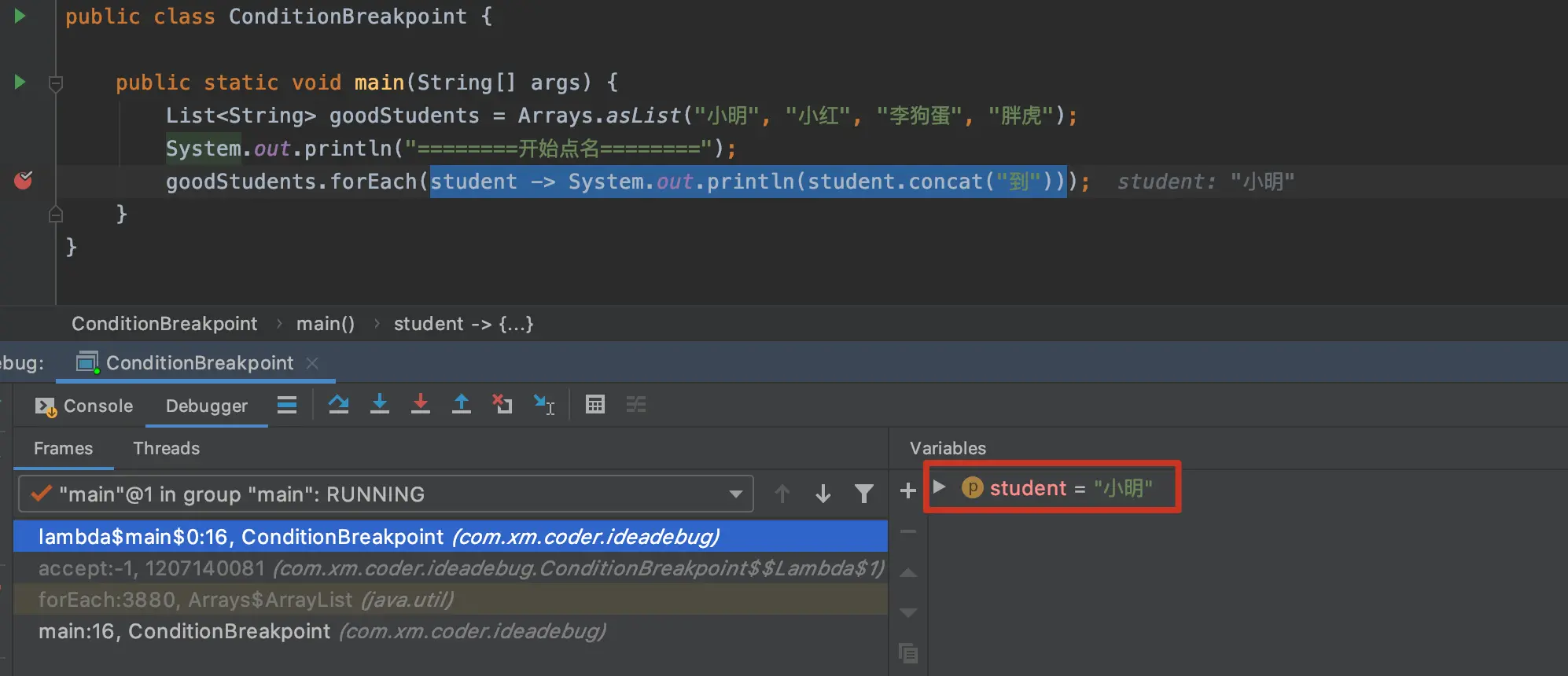The width and height of the screenshot is (1568, 676).
Task: Select the lambda$main$0:16 stack frame
Action: click(451, 537)
